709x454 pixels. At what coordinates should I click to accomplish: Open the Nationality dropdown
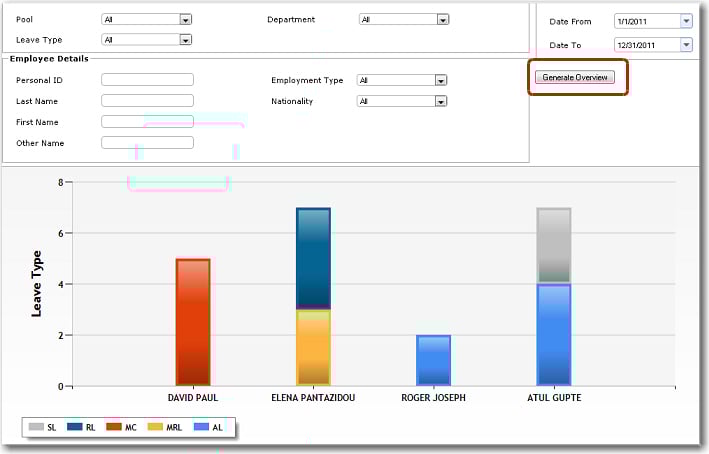[x=440, y=101]
